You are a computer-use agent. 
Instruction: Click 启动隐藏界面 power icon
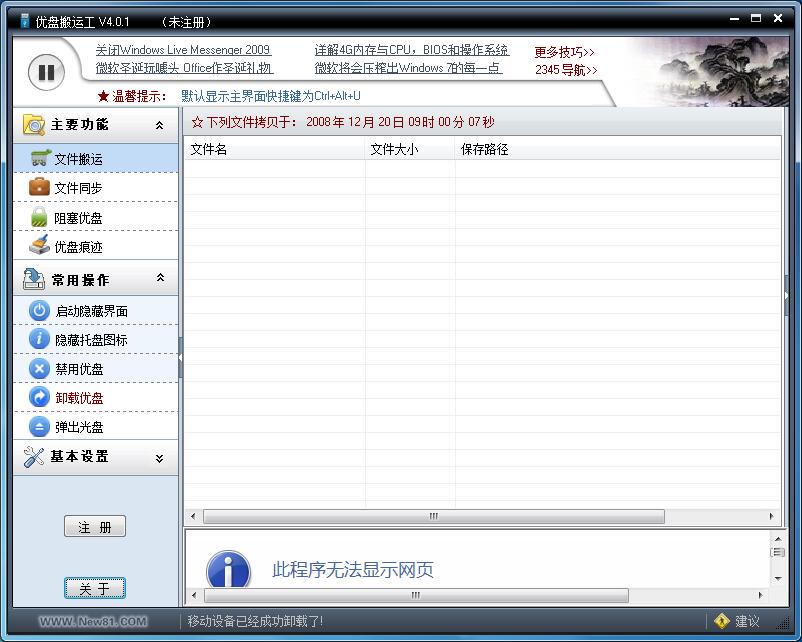point(39,311)
